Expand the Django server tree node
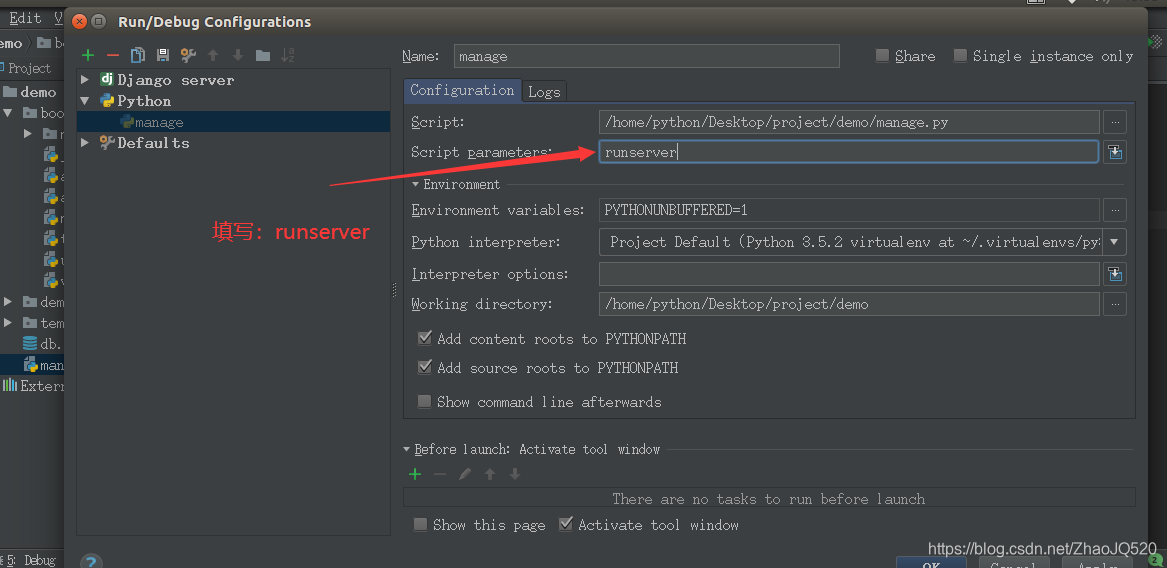The height and width of the screenshot is (568, 1167). (x=86, y=80)
